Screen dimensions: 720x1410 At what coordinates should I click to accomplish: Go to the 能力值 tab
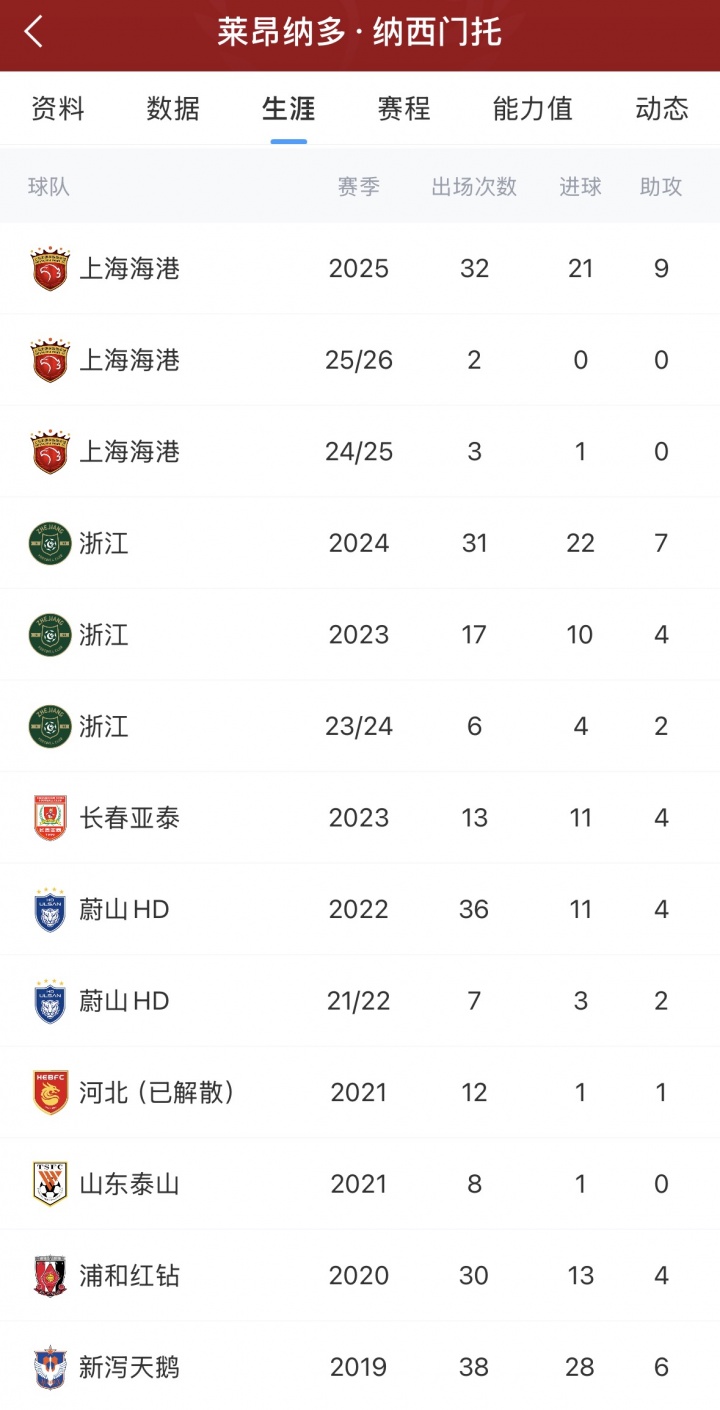pyautogui.click(x=533, y=108)
